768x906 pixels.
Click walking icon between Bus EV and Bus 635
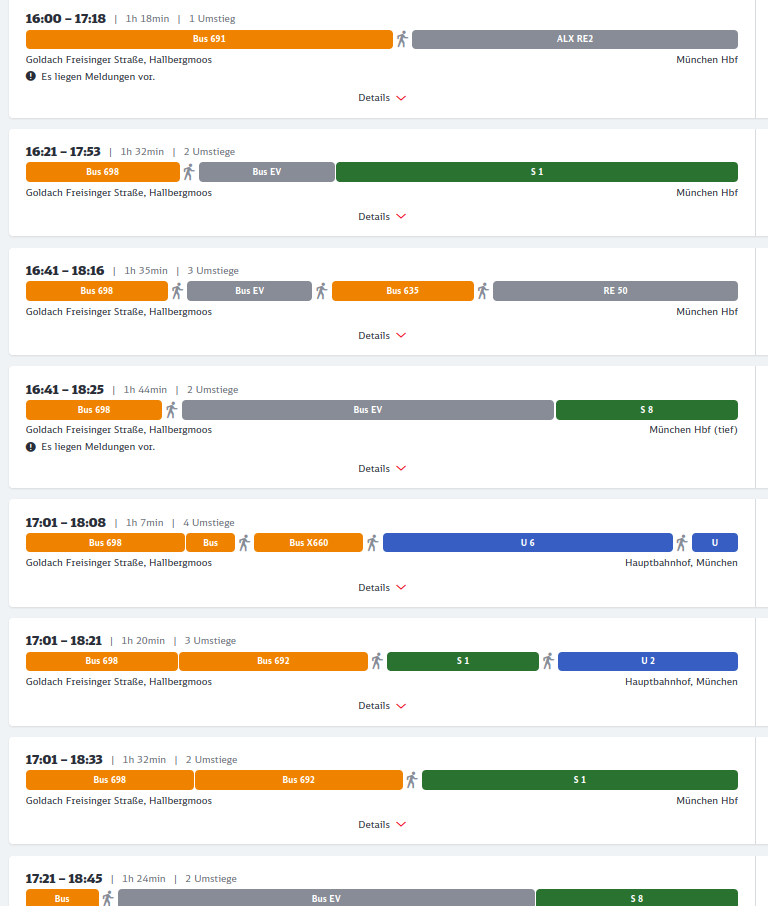pyautogui.click(x=321, y=291)
